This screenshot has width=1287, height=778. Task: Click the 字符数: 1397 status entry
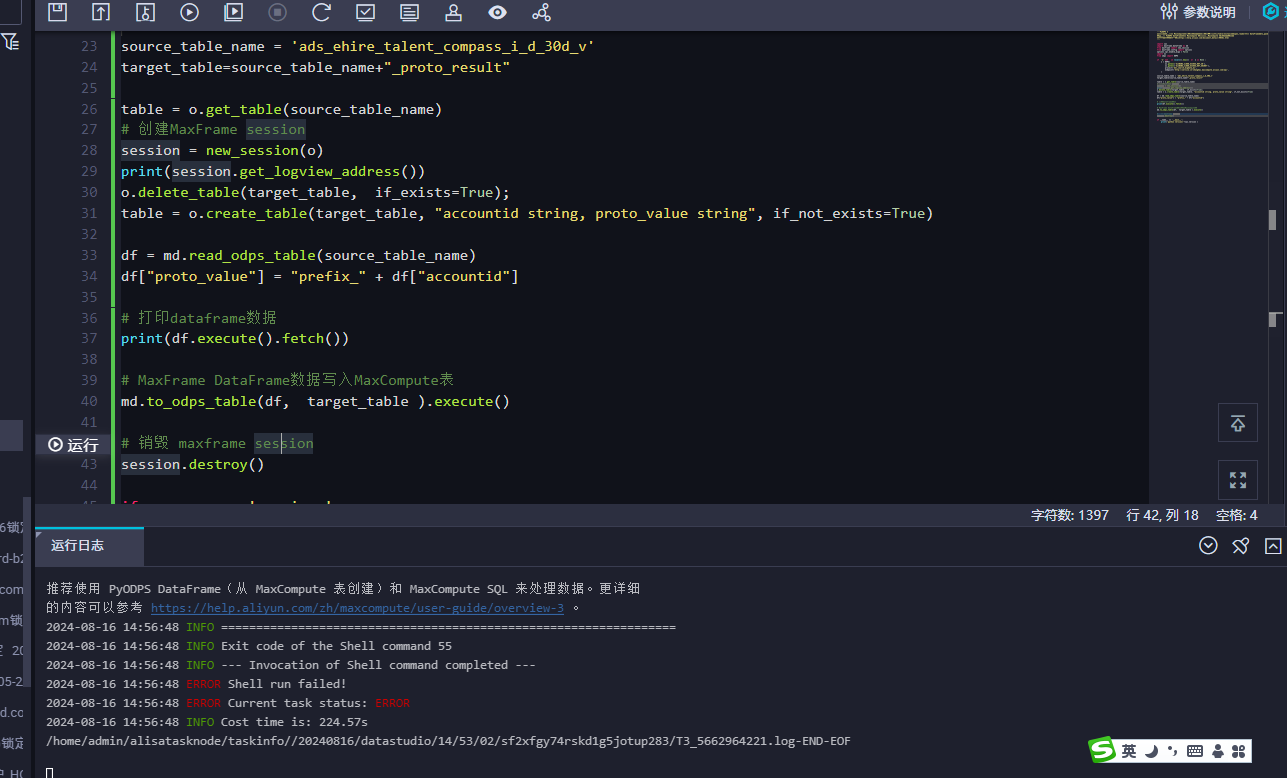tap(1070, 516)
